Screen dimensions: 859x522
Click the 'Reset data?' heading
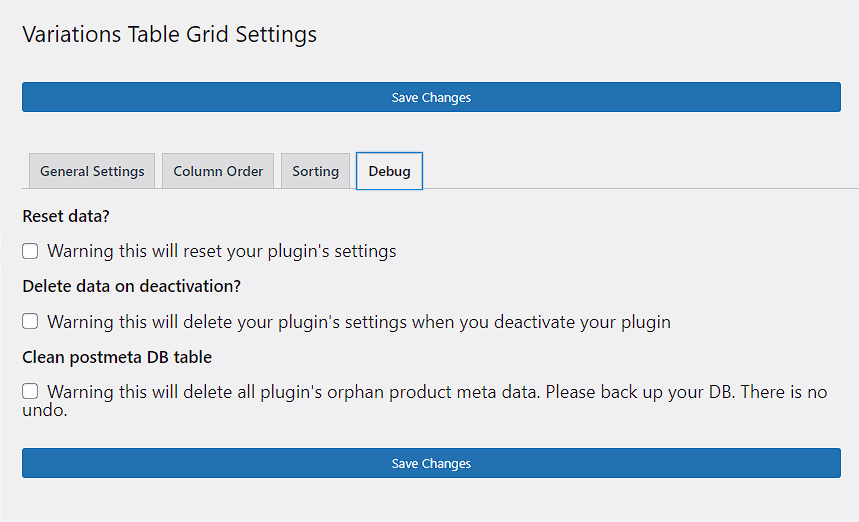[66, 216]
